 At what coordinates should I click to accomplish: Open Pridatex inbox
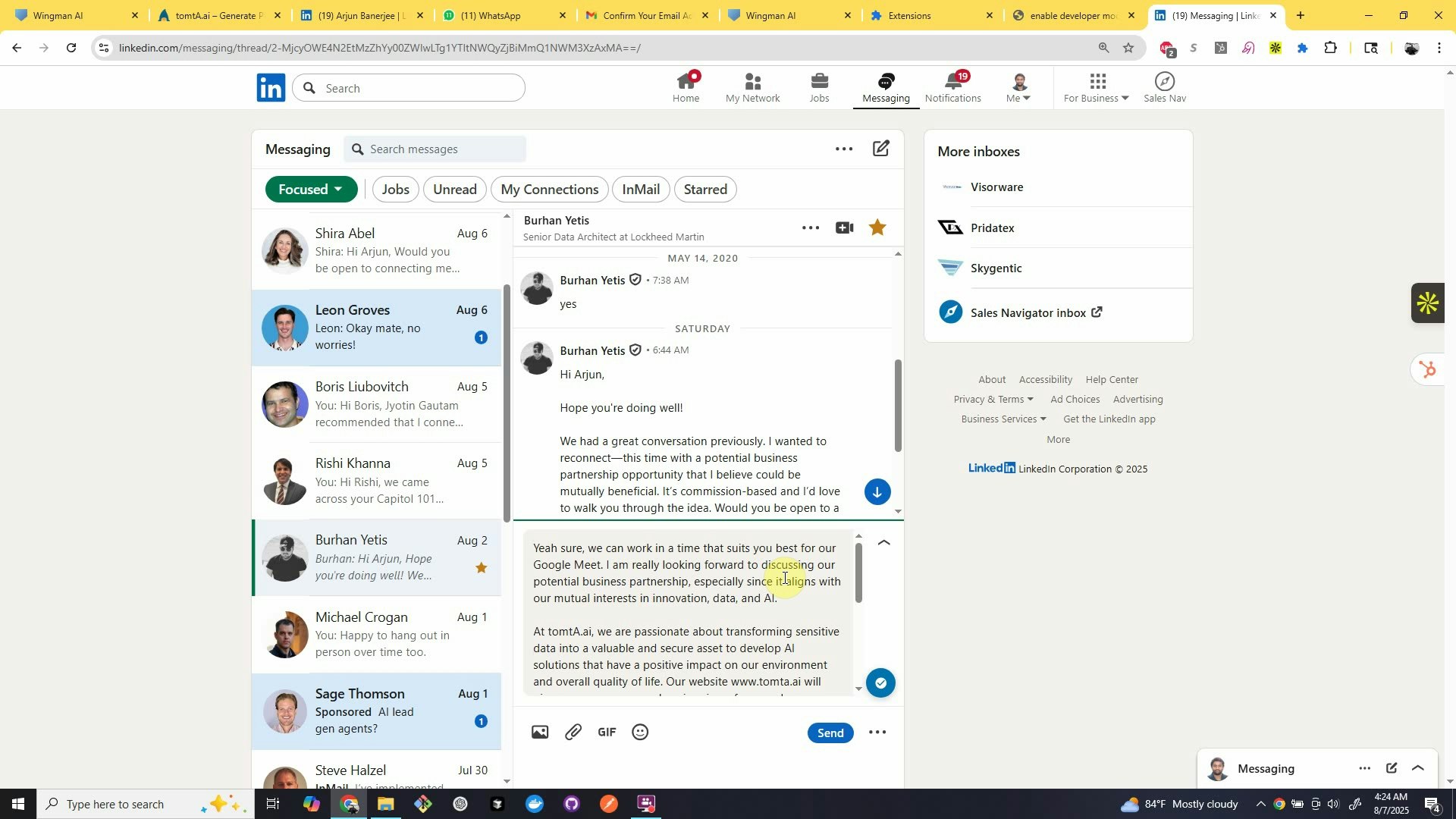pos(1058,228)
